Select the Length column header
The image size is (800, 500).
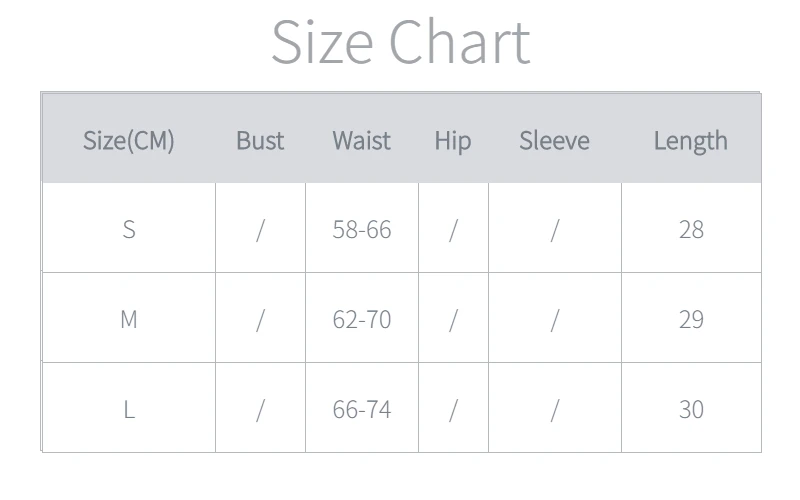tap(690, 140)
